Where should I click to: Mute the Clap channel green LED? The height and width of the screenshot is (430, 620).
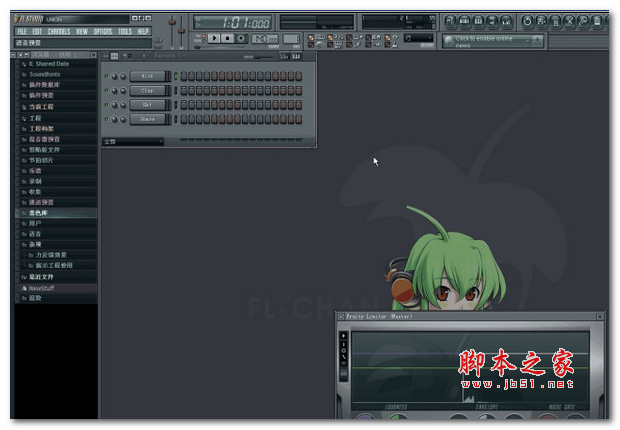tap(106, 91)
